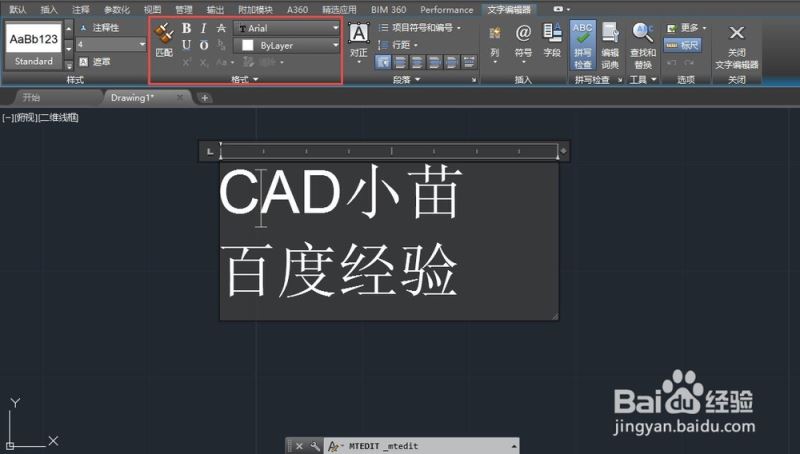The height and width of the screenshot is (454, 800).
Task: Switch to the 开始 file tab
Action: (32, 97)
